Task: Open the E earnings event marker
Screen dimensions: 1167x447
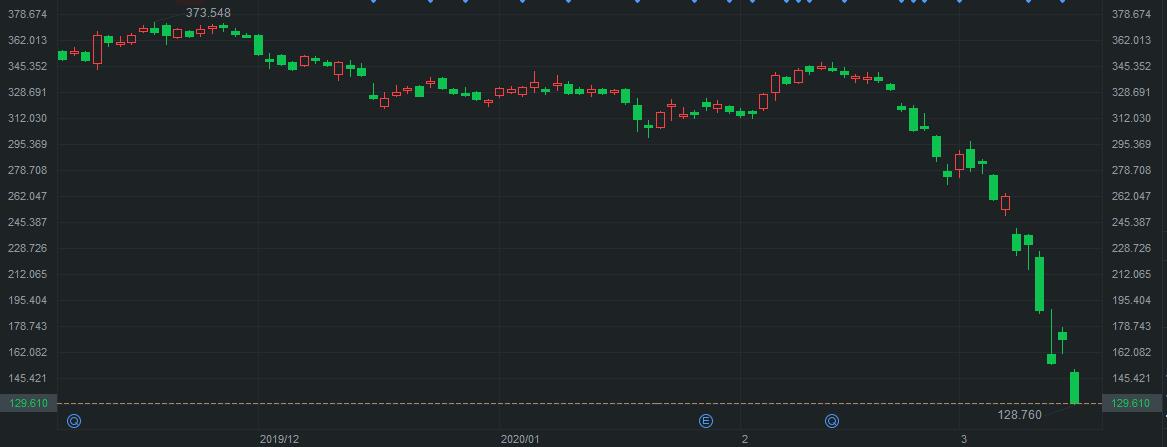Action: pos(706,422)
